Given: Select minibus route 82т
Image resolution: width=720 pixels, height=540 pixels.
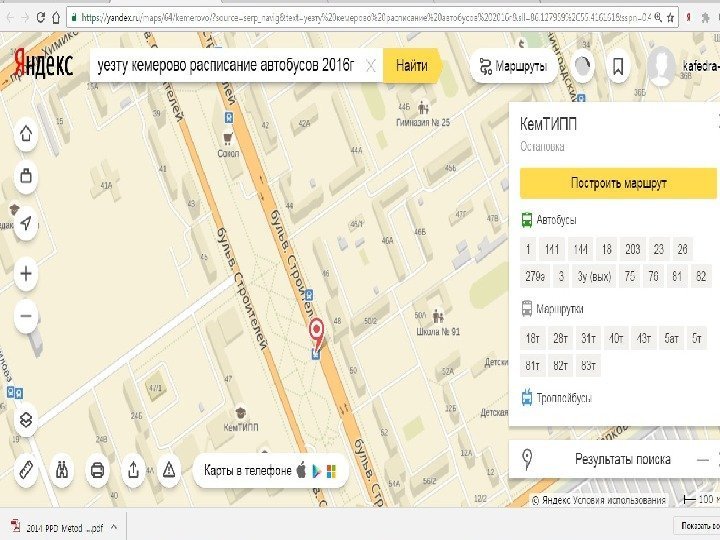Looking at the screenshot, I should coord(560,366).
